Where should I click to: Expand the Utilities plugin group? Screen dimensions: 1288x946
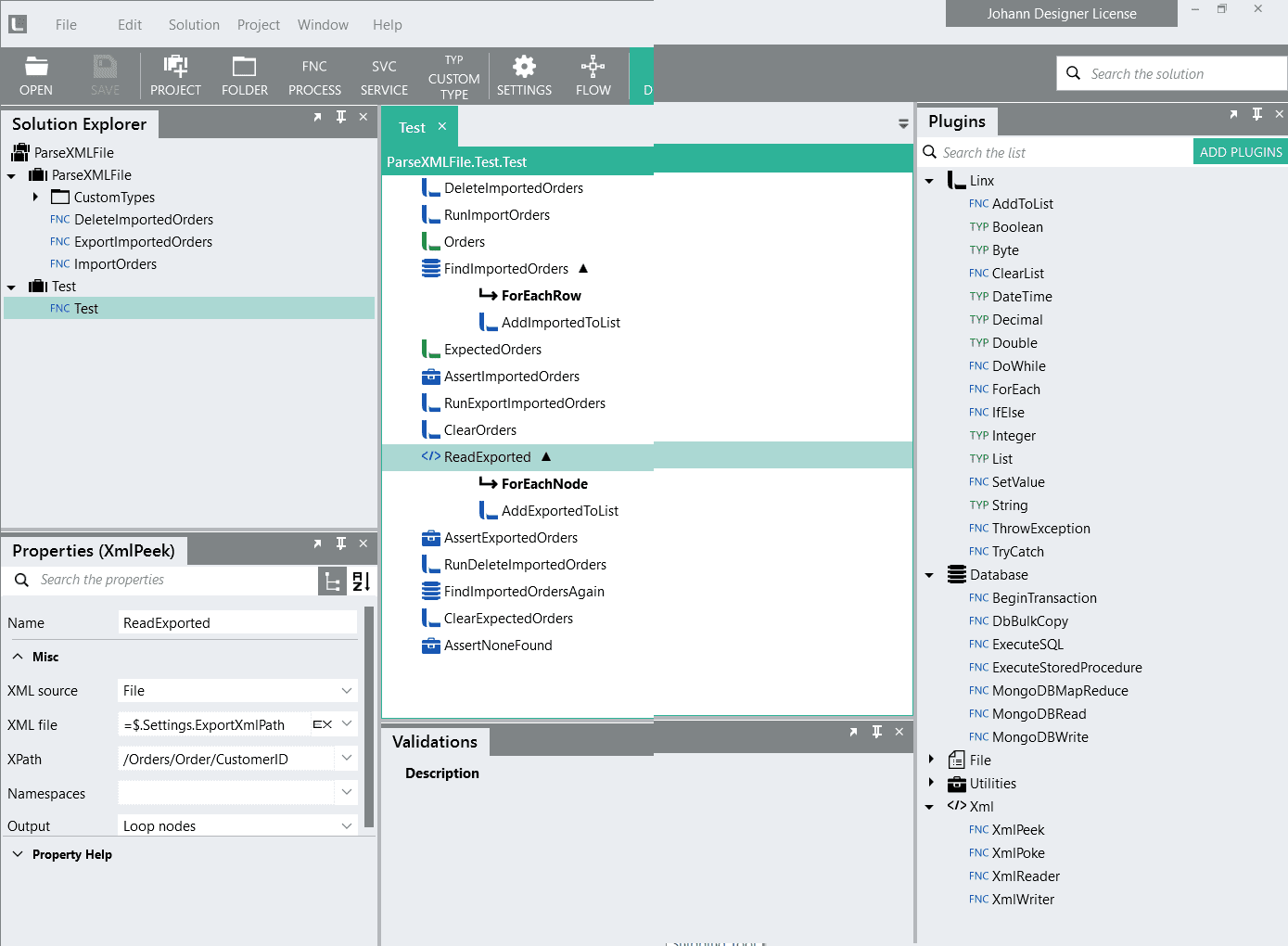point(931,783)
